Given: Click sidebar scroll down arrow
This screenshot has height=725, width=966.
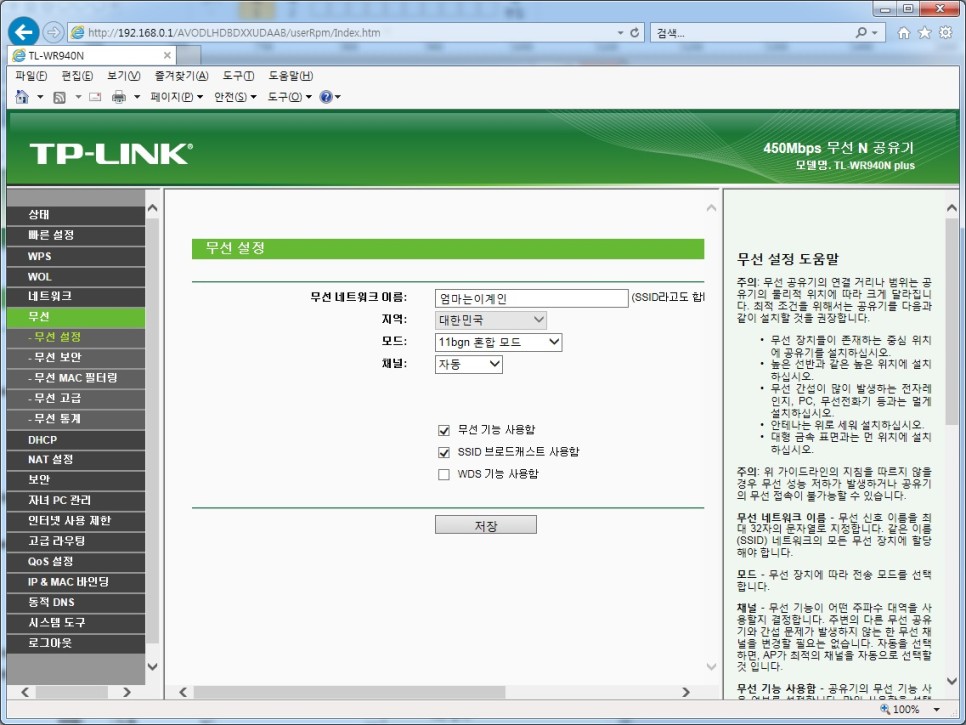Looking at the screenshot, I should (x=152, y=666).
